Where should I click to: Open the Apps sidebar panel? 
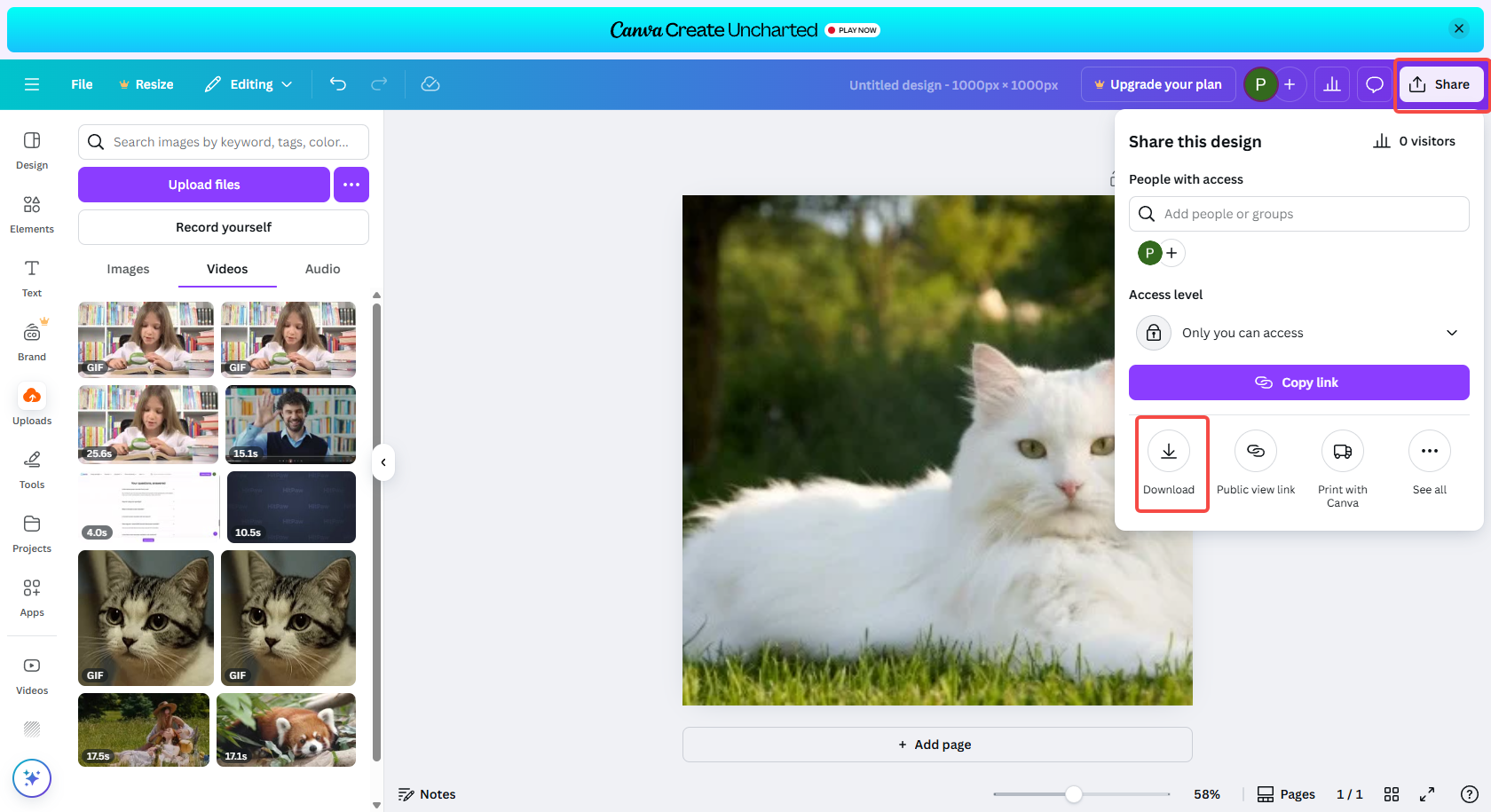point(32,598)
